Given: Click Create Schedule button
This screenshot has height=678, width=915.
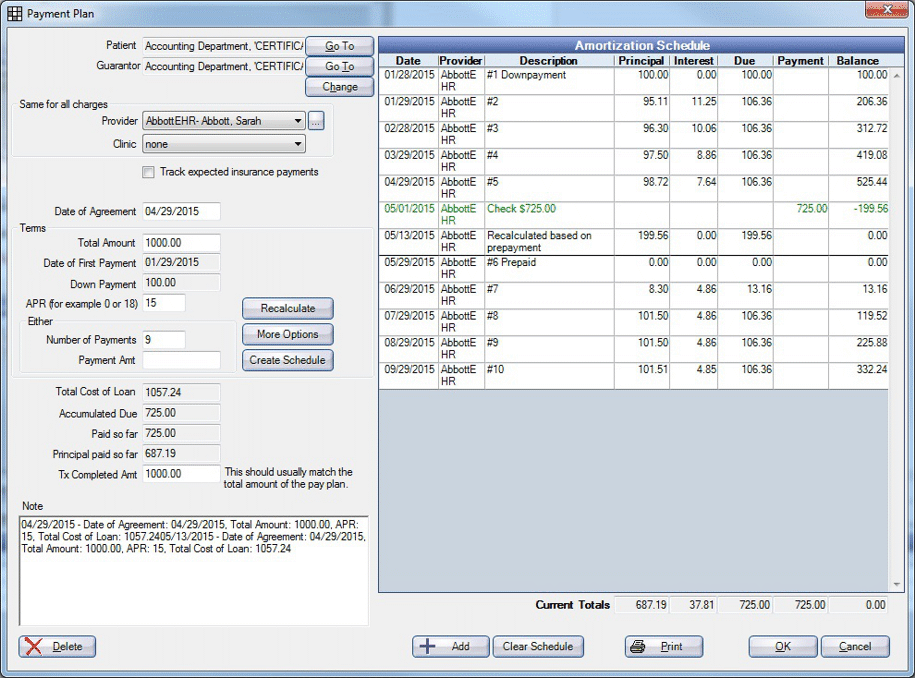Looking at the screenshot, I should pyautogui.click(x=287, y=360).
